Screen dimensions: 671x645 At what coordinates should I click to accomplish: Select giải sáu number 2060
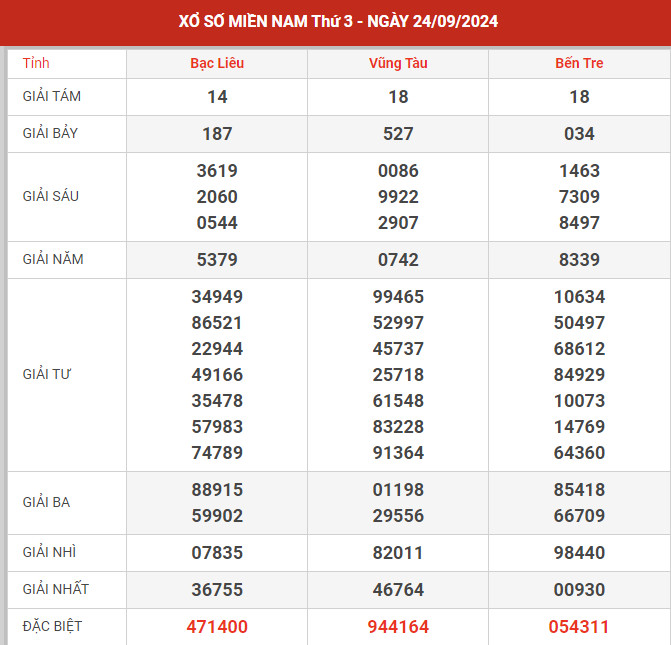[217, 197]
